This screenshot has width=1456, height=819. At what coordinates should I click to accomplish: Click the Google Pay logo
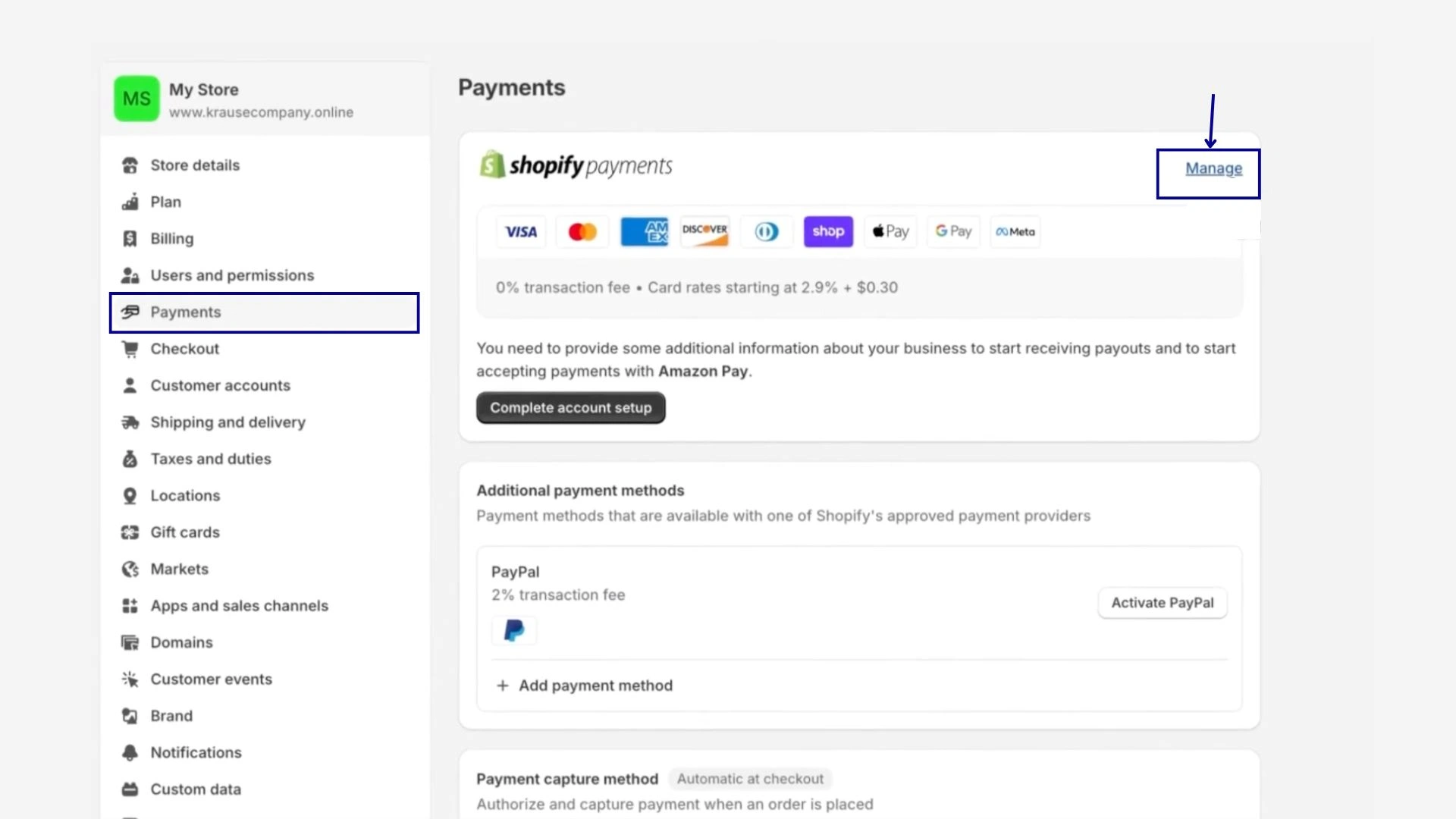tap(953, 231)
